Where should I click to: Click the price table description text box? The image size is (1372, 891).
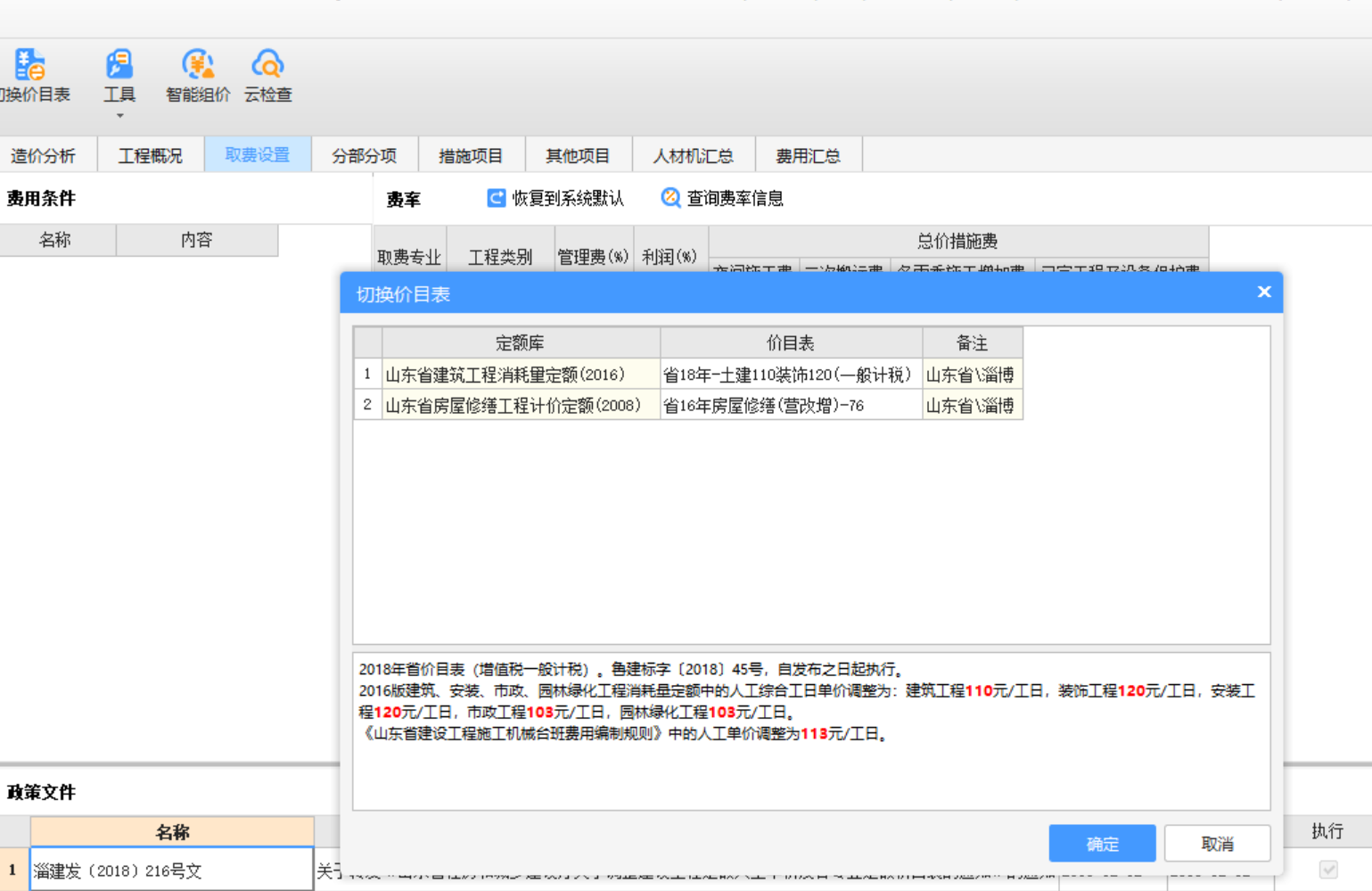click(811, 731)
